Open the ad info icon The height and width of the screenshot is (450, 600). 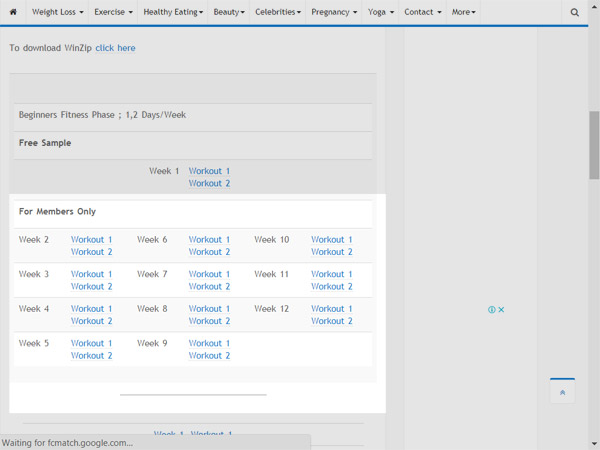click(x=492, y=310)
